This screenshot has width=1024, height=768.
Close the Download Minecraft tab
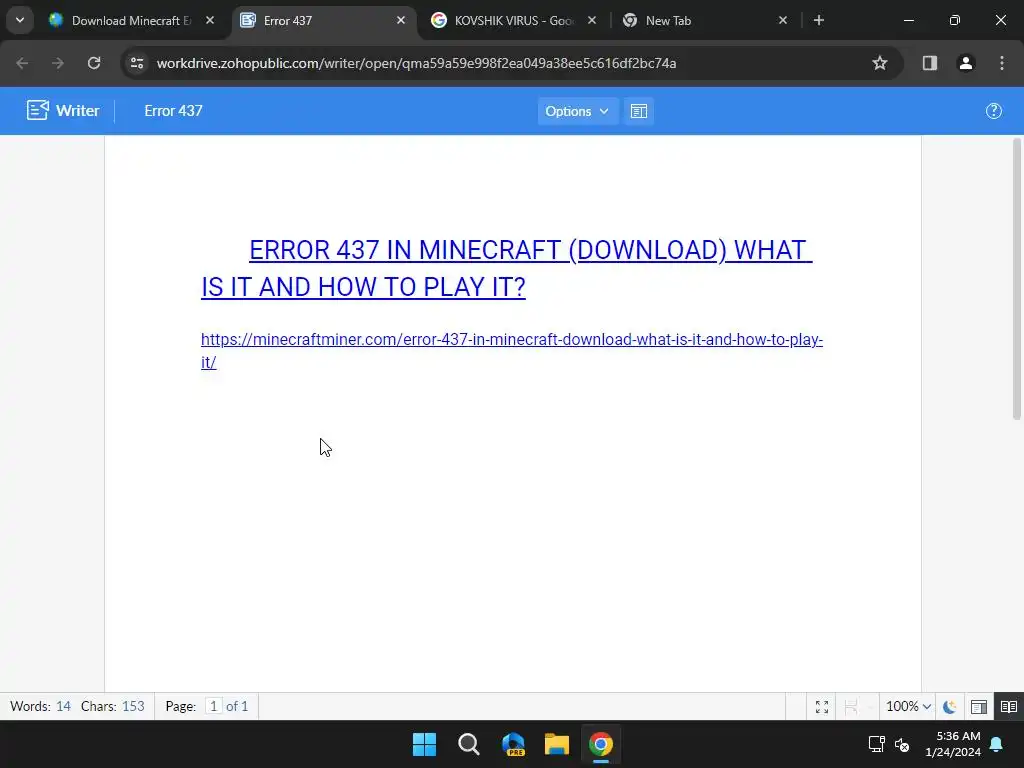point(210,20)
